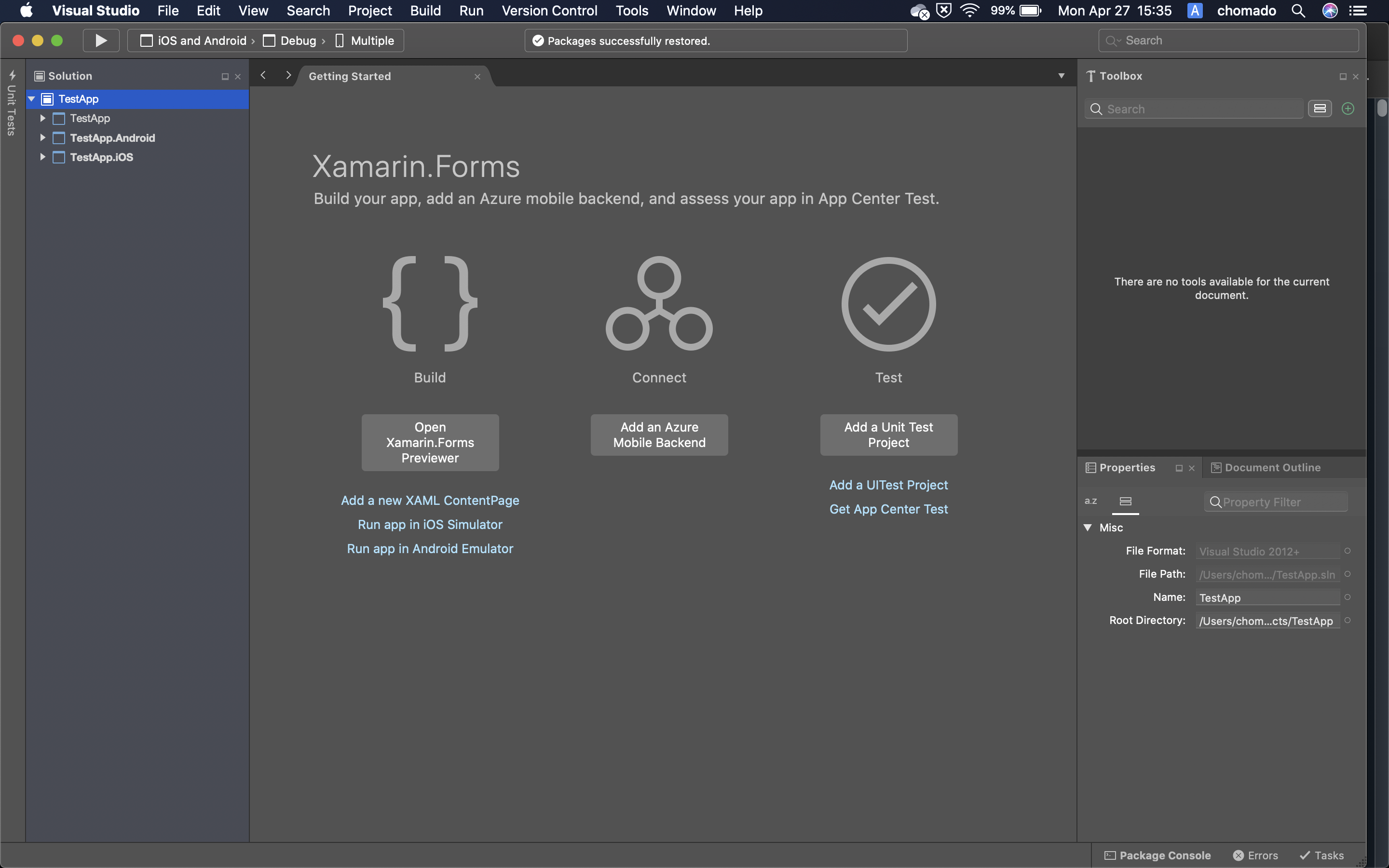Image resolution: width=1389 pixels, height=868 pixels.
Task: Expand the TestApp.Android project node
Action: (42, 138)
